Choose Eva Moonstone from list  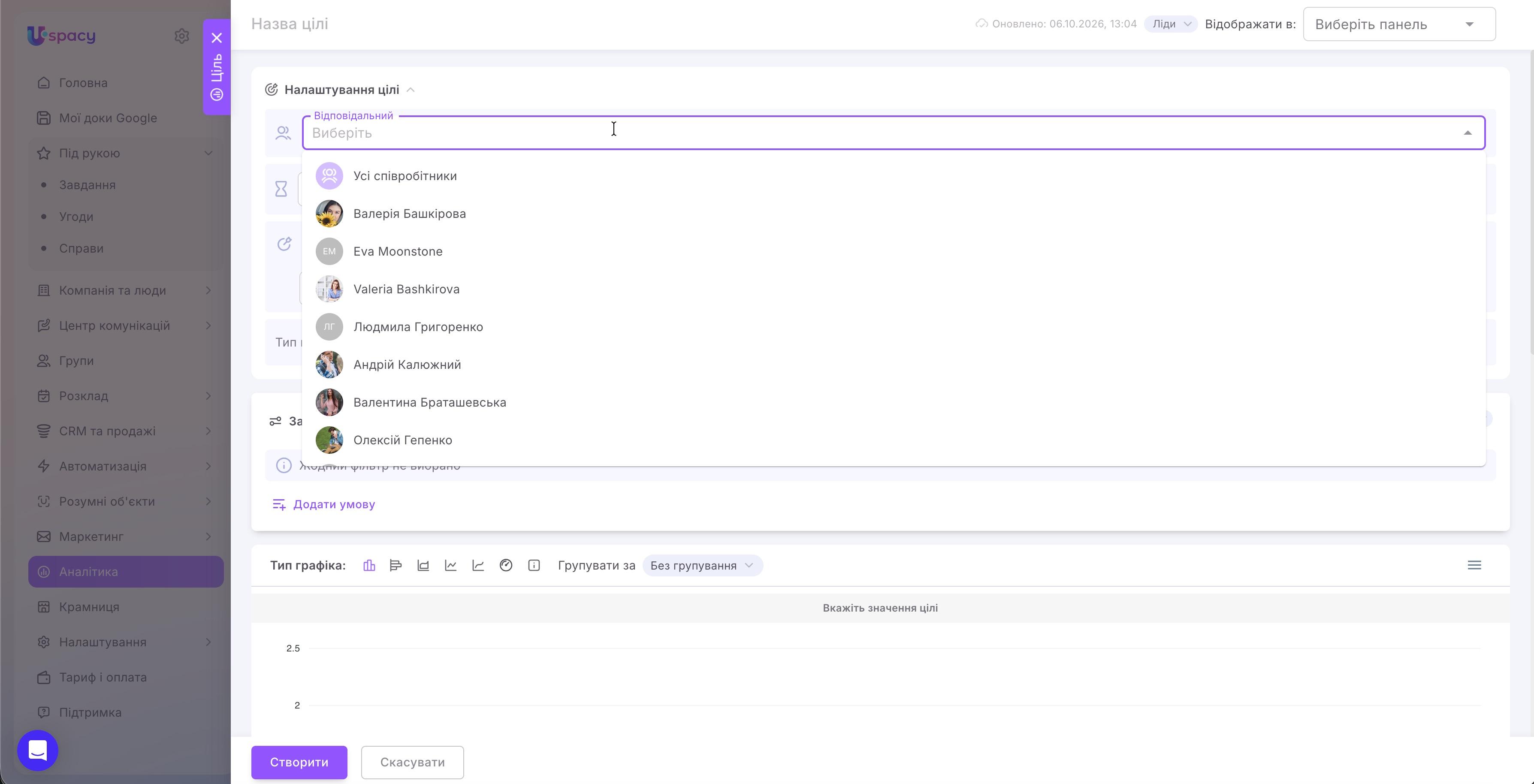click(x=893, y=251)
